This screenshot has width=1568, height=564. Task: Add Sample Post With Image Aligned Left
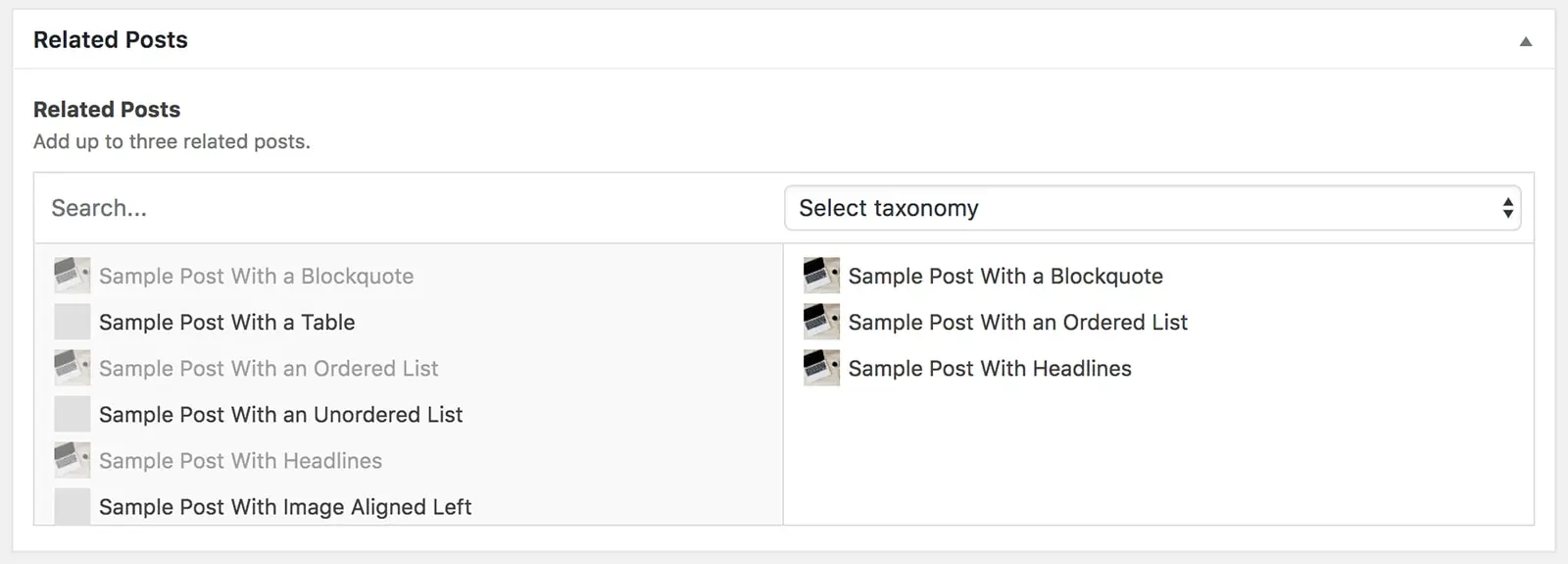(284, 507)
